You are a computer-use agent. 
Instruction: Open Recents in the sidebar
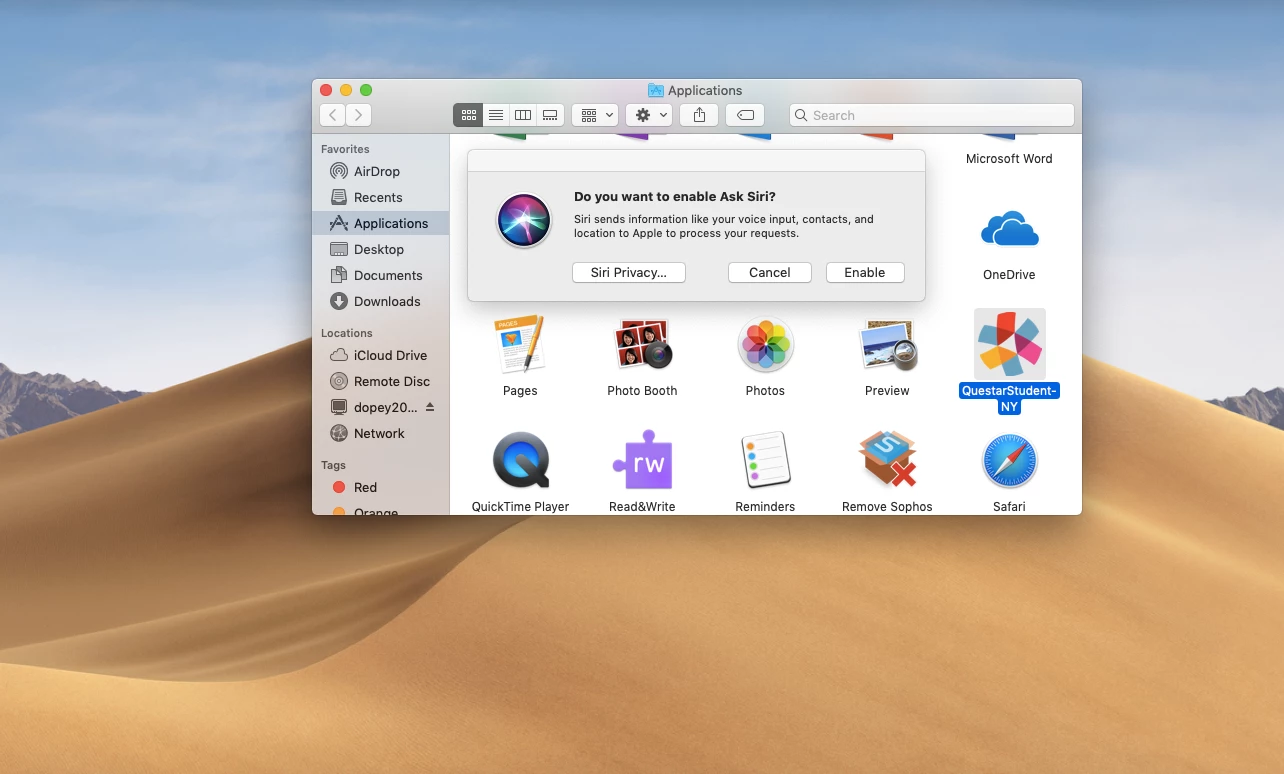coord(380,197)
